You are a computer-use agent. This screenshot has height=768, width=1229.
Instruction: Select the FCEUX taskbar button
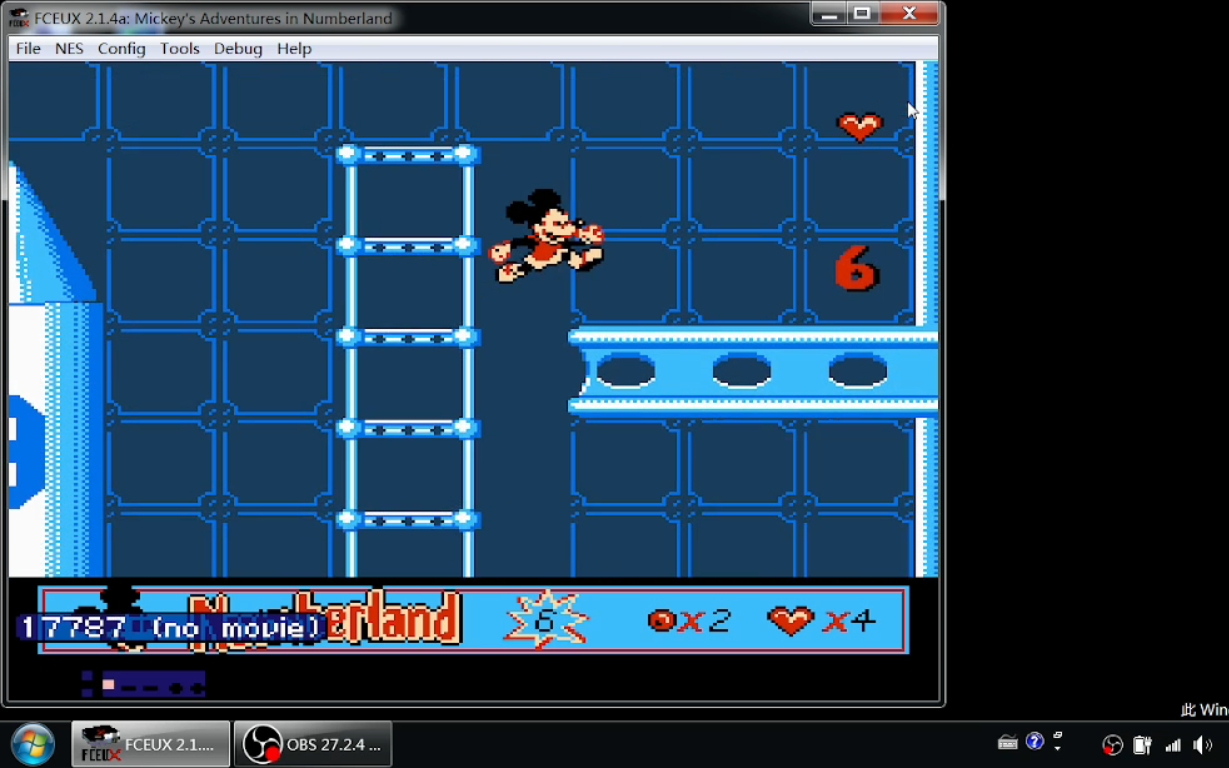151,744
